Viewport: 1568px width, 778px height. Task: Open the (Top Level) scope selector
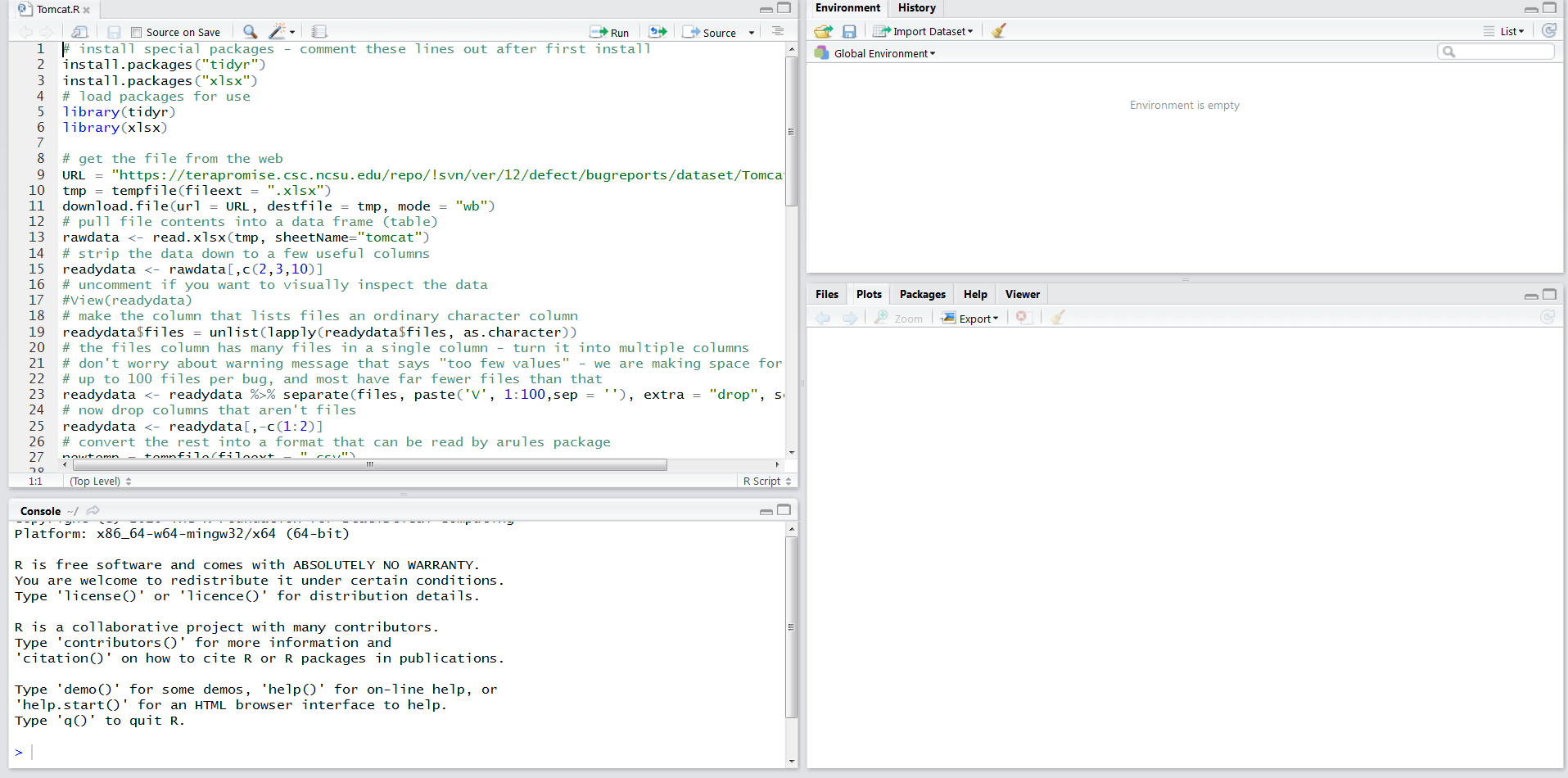(x=100, y=481)
